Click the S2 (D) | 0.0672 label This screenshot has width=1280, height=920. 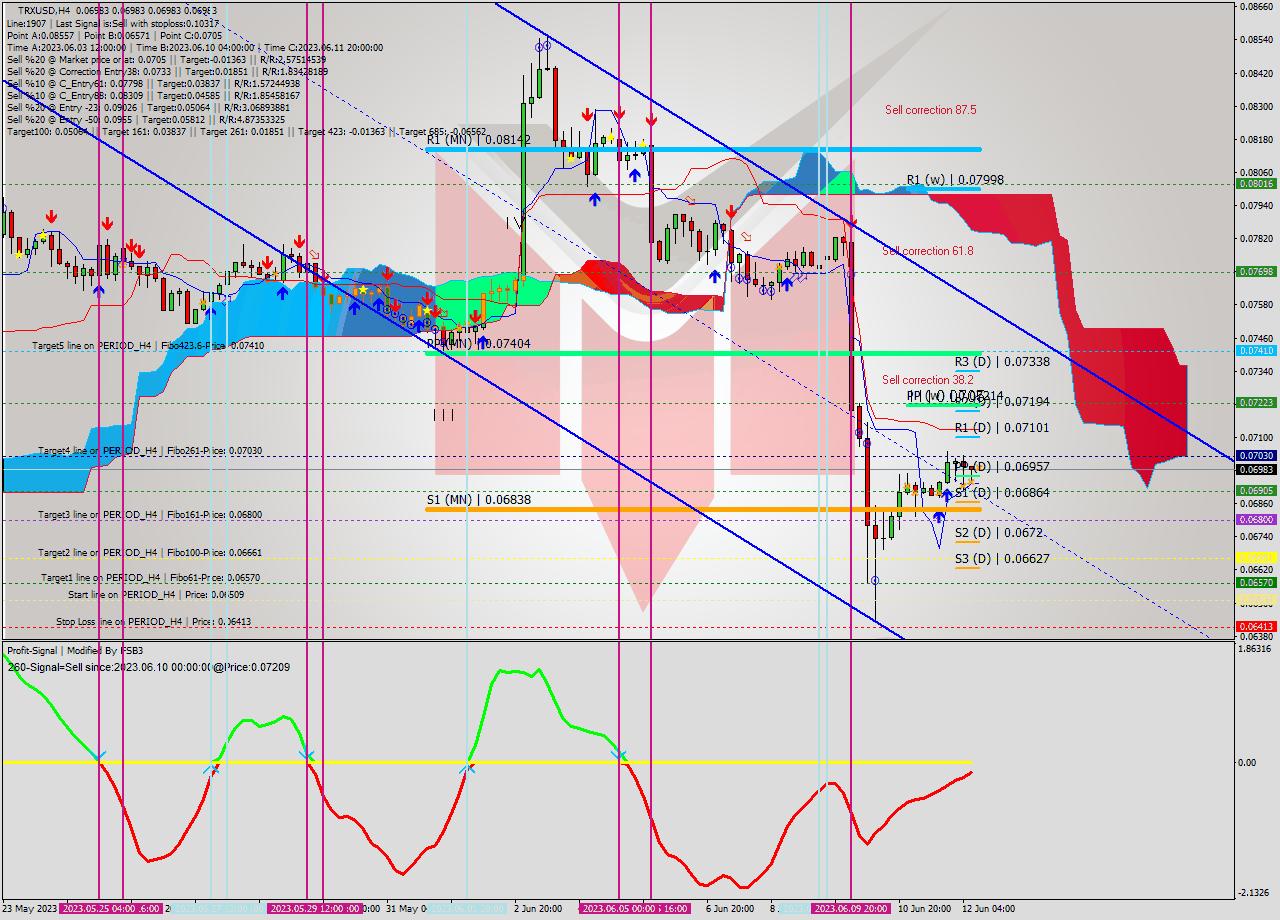pos(999,534)
